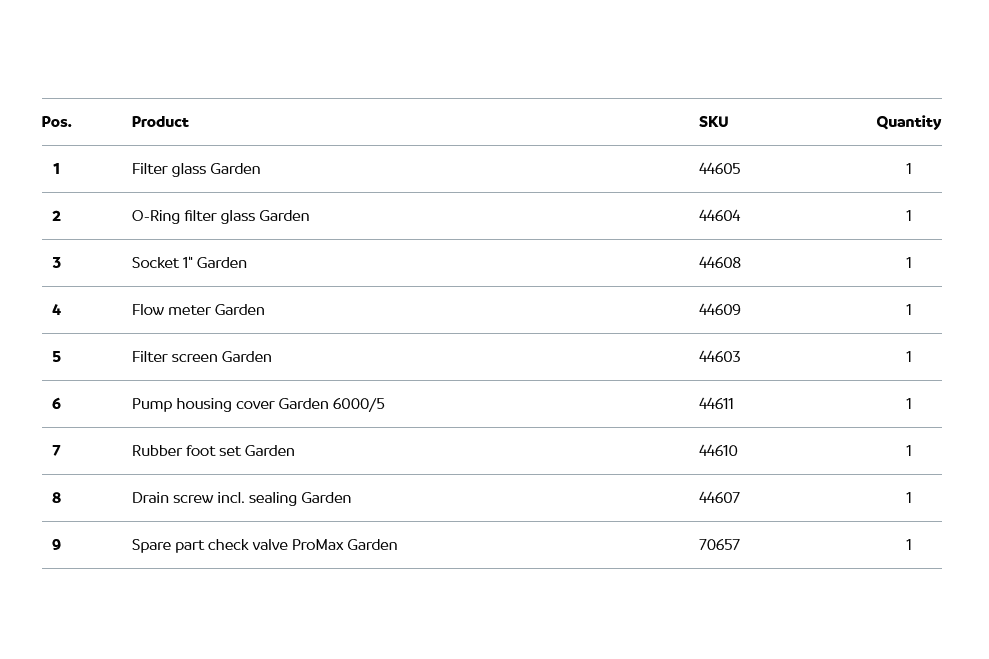Click SKU number 44609

pos(719,310)
